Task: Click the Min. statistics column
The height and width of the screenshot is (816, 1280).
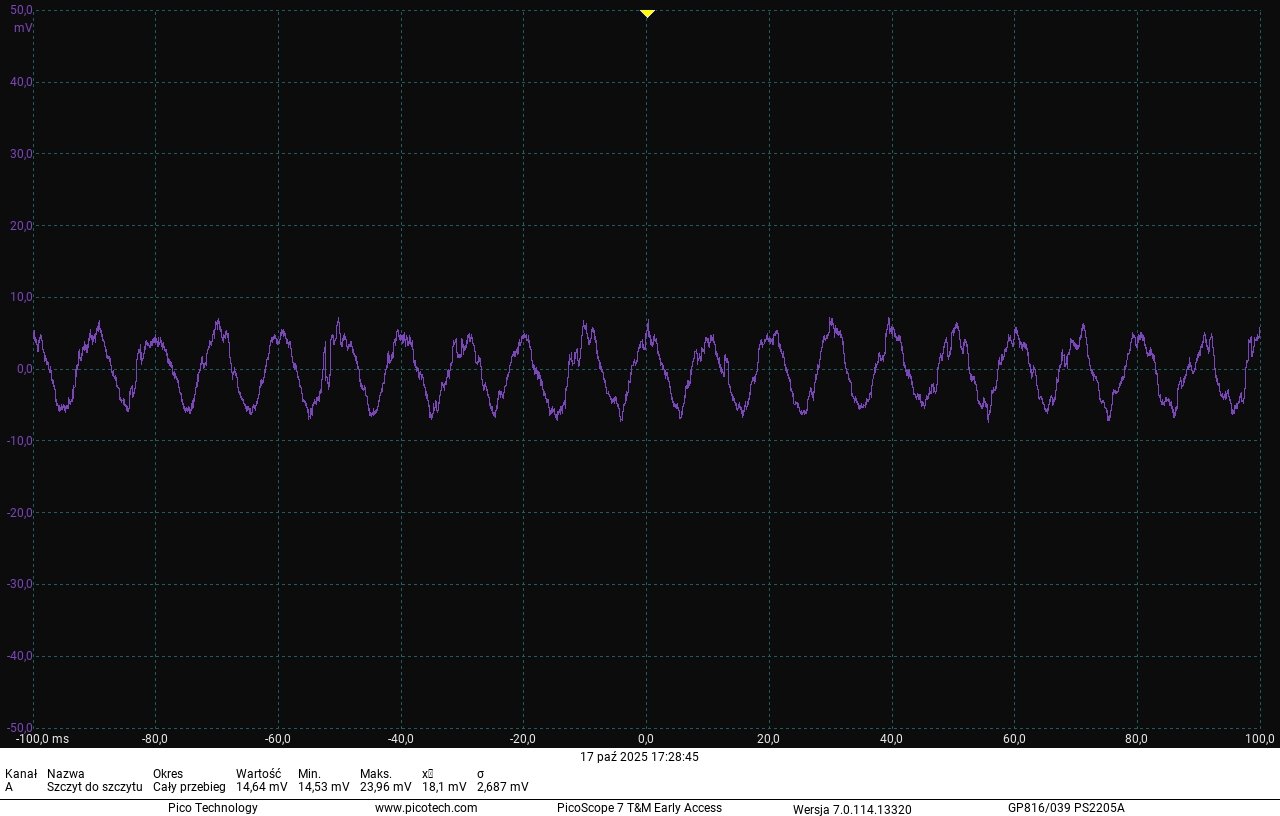Action: point(309,773)
